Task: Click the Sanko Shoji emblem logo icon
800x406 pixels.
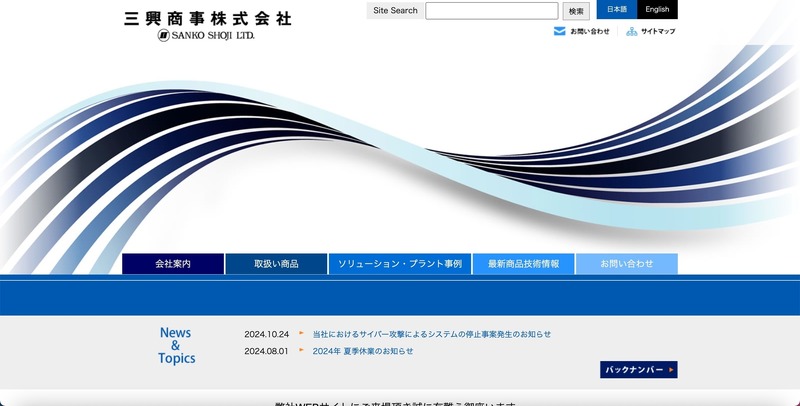Action: (x=164, y=35)
